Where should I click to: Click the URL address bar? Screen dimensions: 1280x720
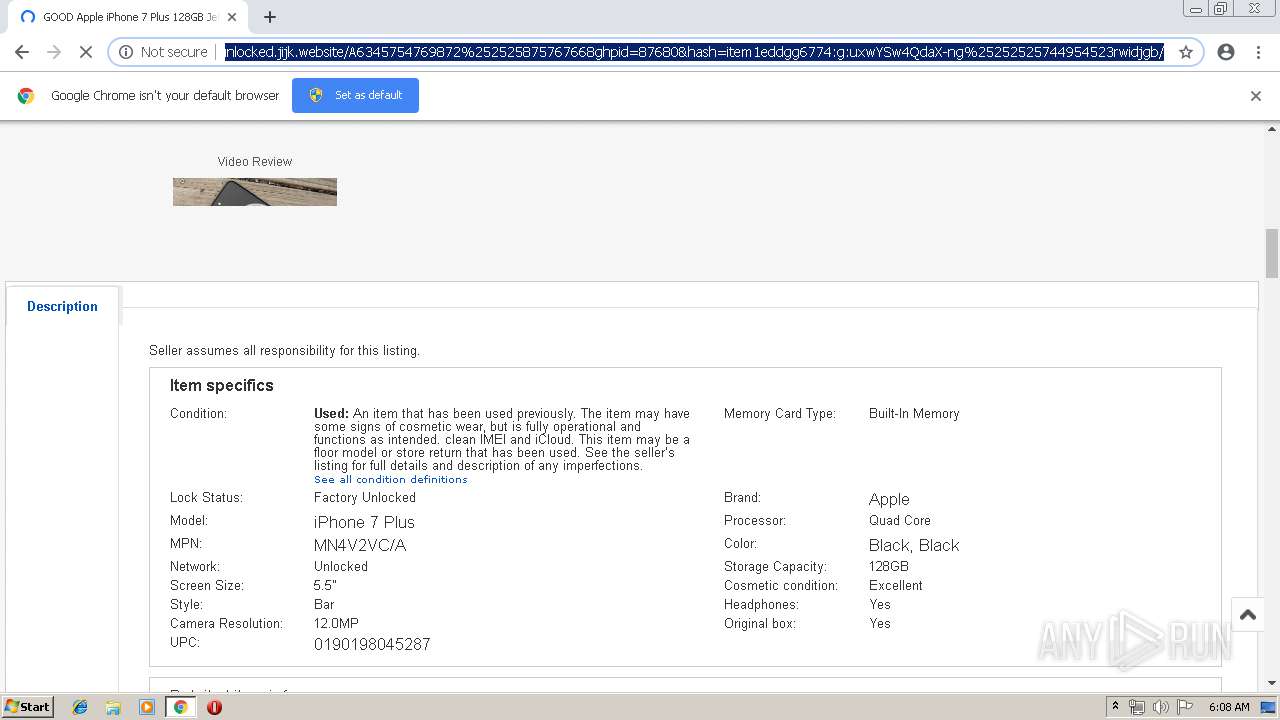pos(694,52)
